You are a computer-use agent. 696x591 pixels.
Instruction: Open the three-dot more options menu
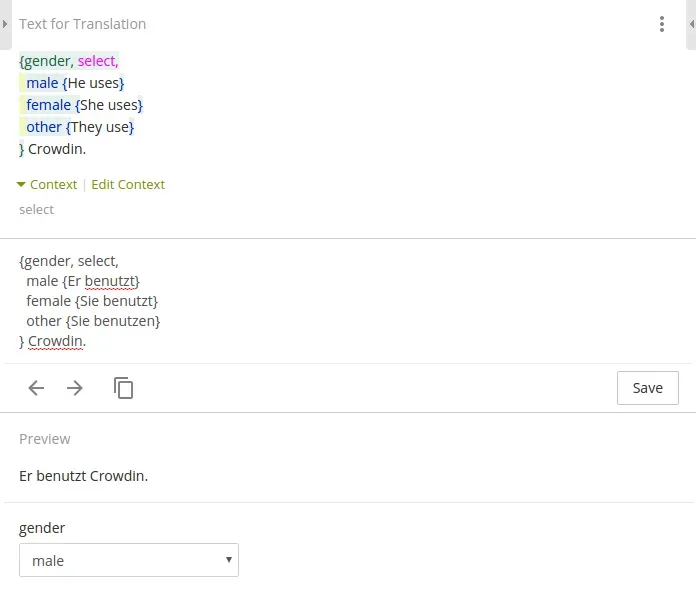click(x=662, y=24)
